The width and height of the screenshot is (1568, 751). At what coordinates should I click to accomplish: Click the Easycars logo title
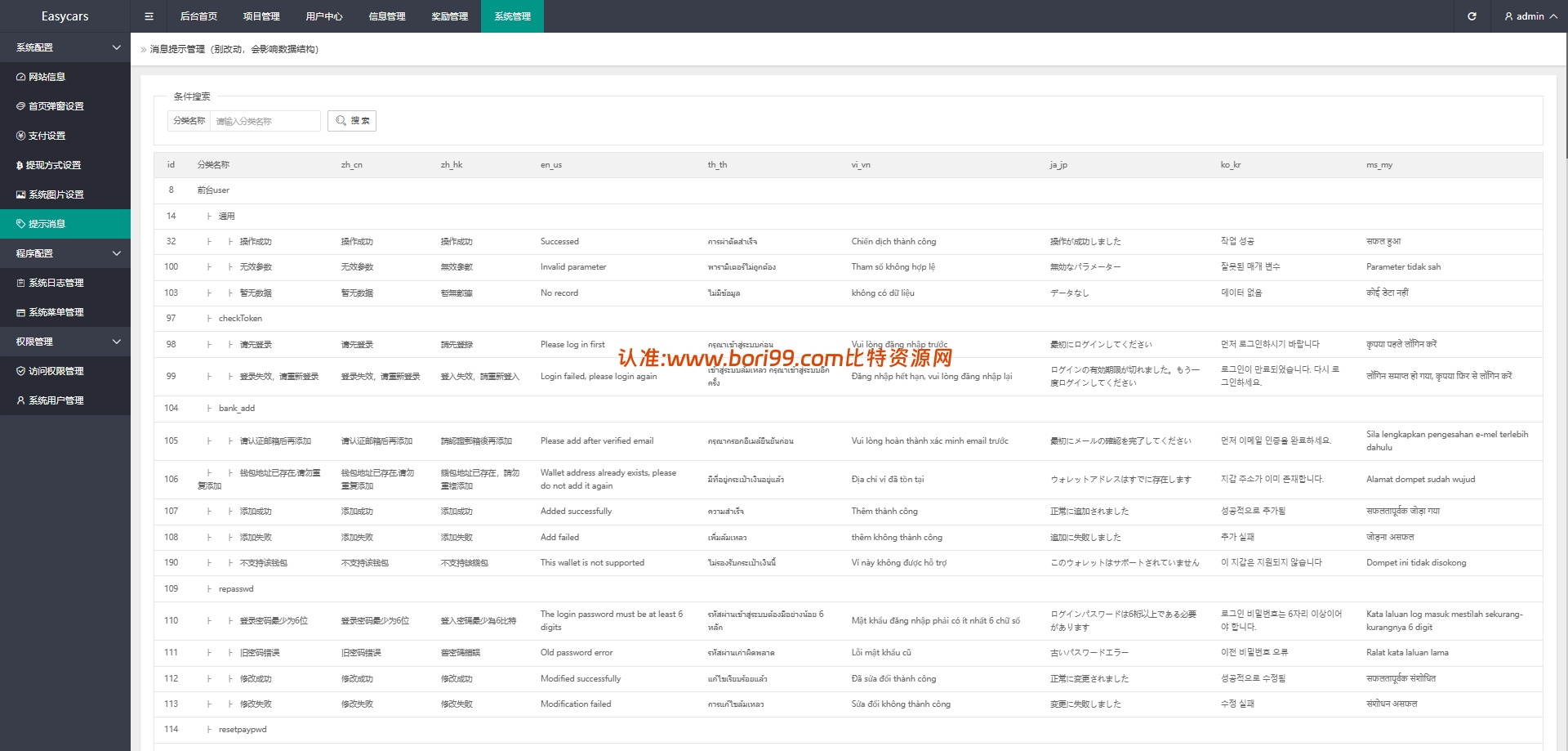point(65,16)
